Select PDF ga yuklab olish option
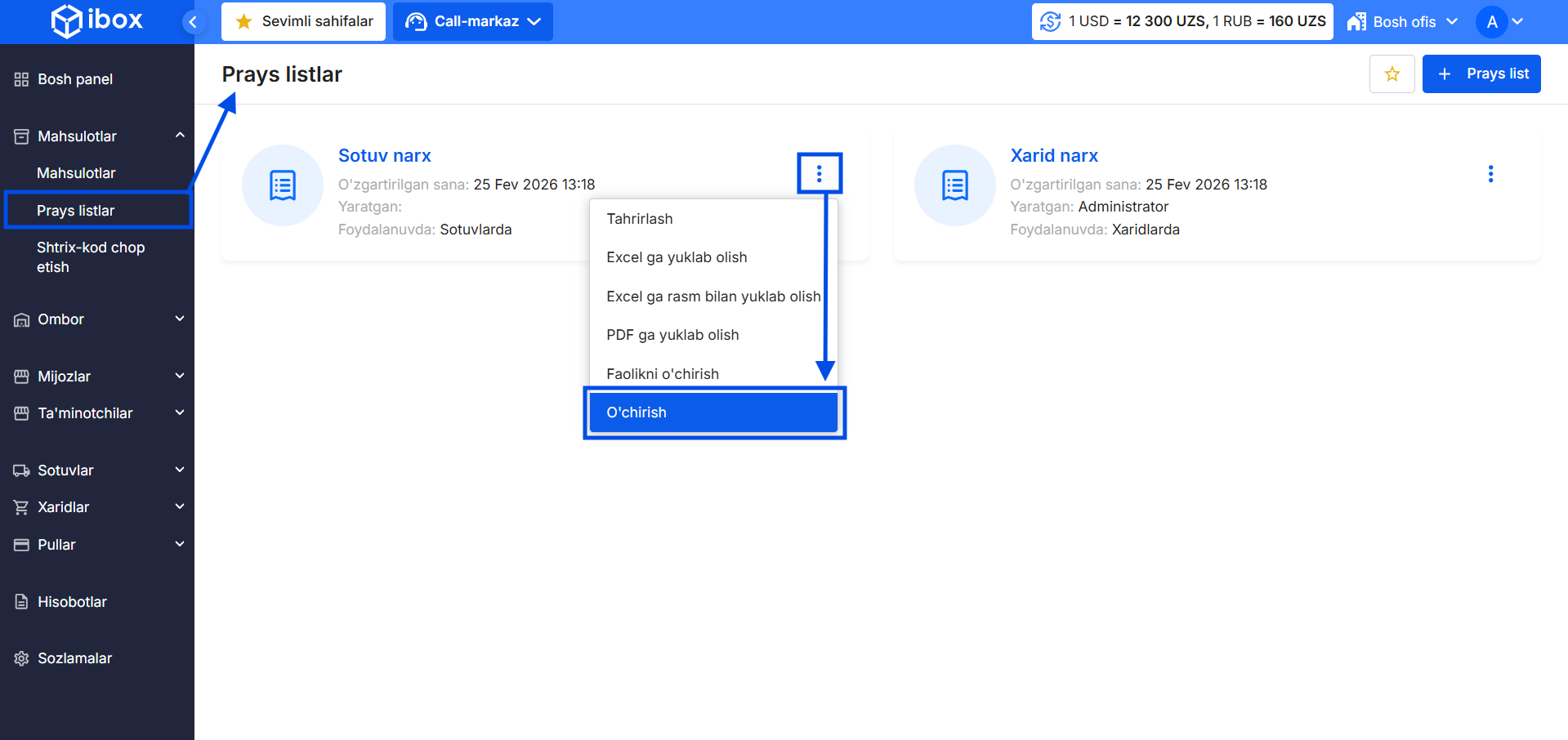Screen dimensions: 1568x740 (x=672, y=335)
